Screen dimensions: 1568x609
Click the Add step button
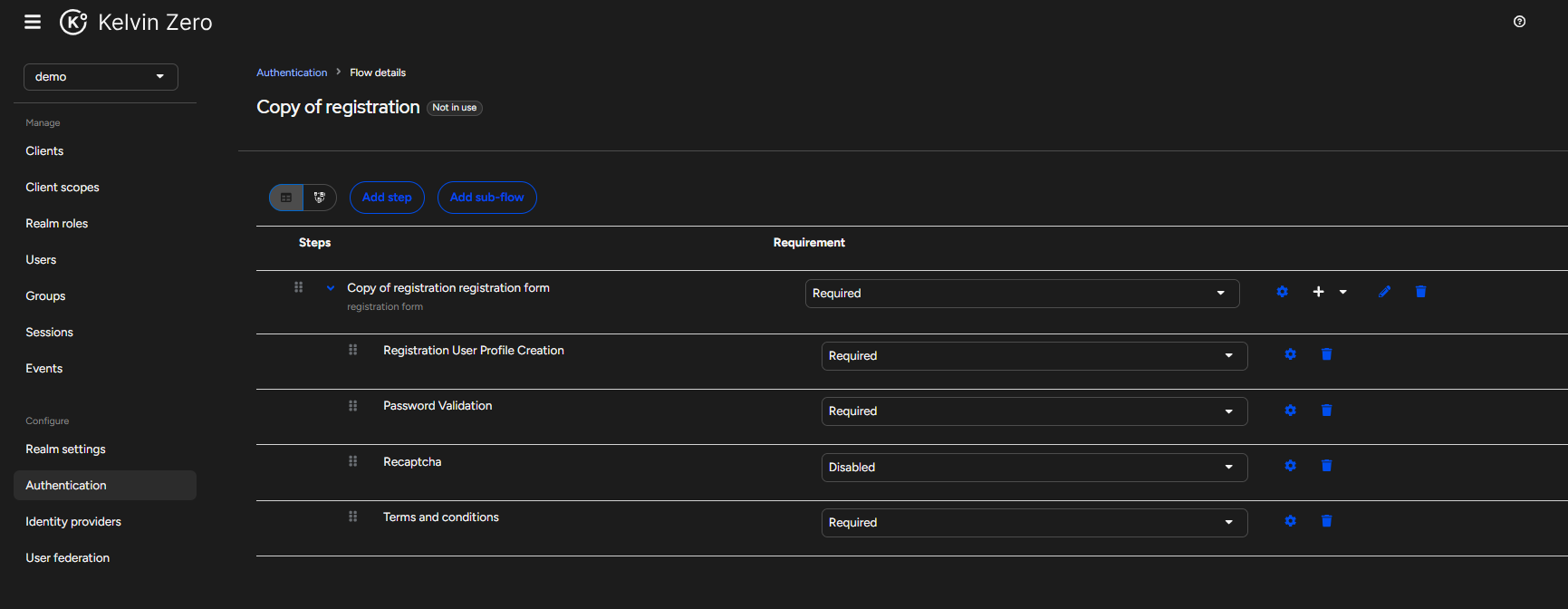(x=387, y=198)
